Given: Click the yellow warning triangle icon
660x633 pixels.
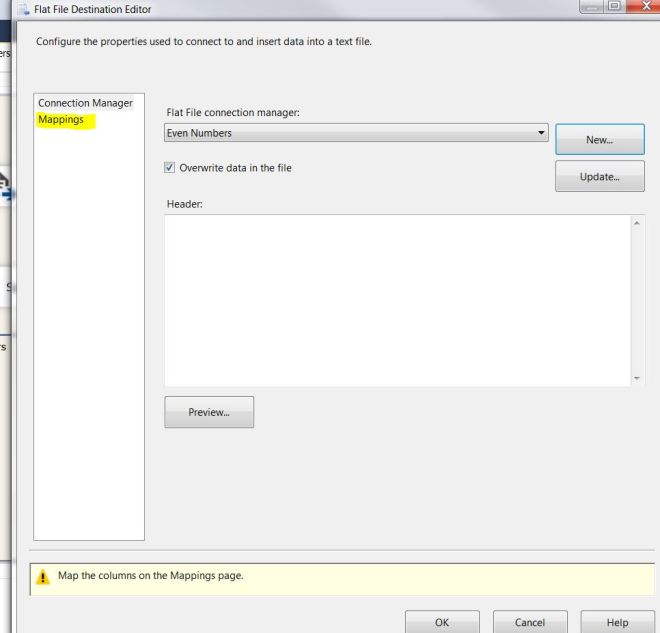Looking at the screenshot, I should (42, 576).
